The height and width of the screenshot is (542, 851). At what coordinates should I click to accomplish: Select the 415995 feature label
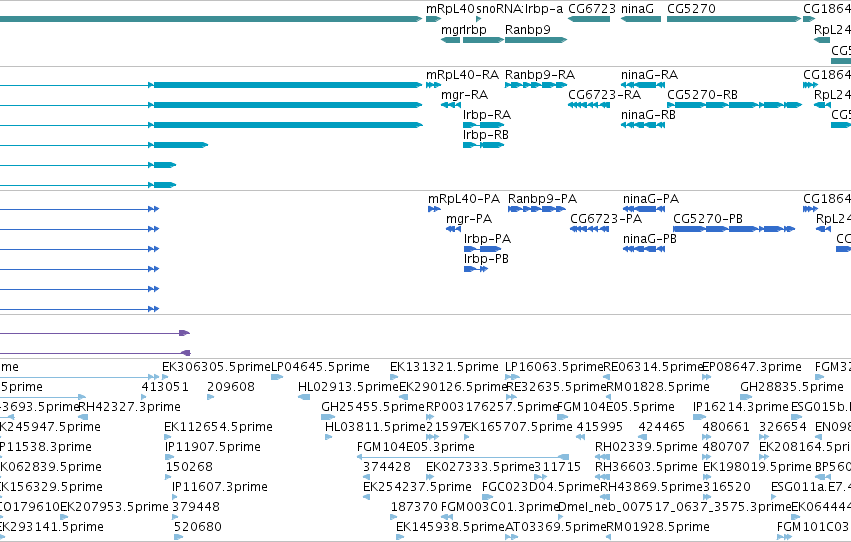click(x=599, y=427)
